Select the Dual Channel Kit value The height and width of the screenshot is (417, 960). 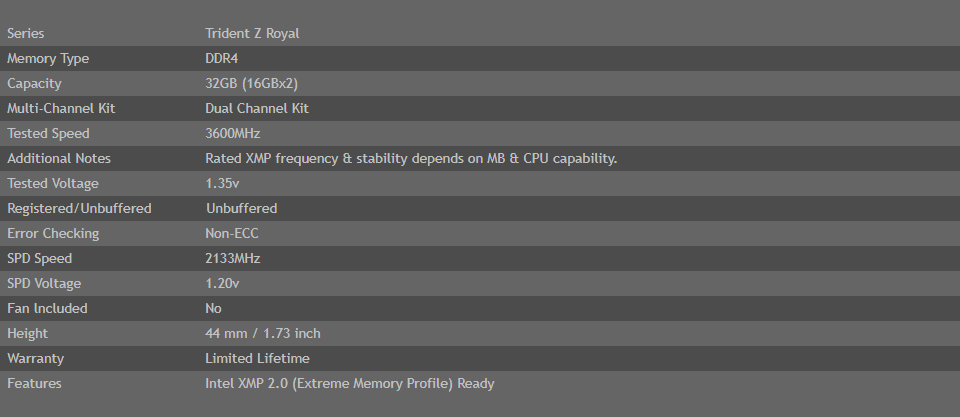pyautogui.click(x=257, y=108)
